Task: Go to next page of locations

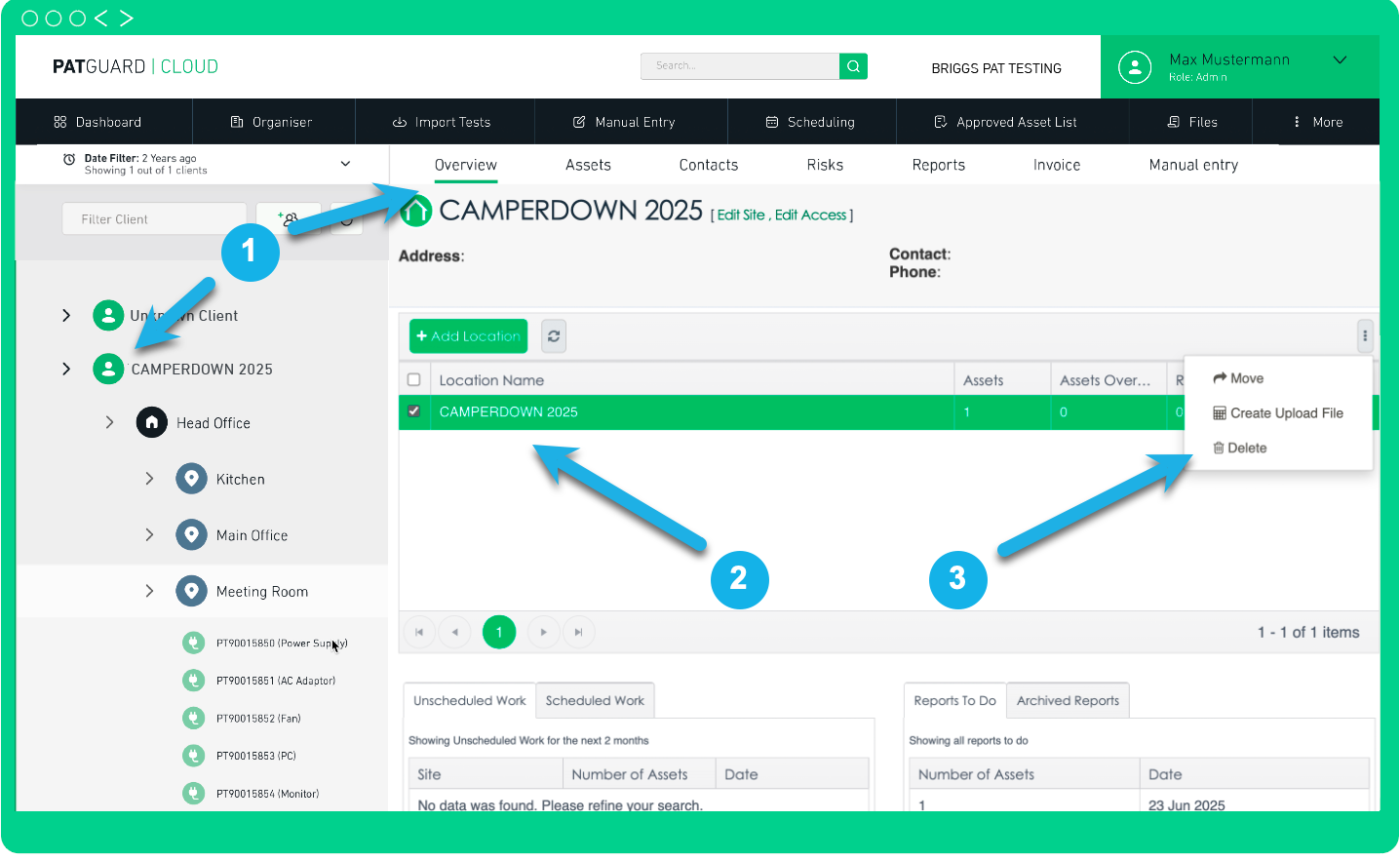Action: [x=543, y=632]
